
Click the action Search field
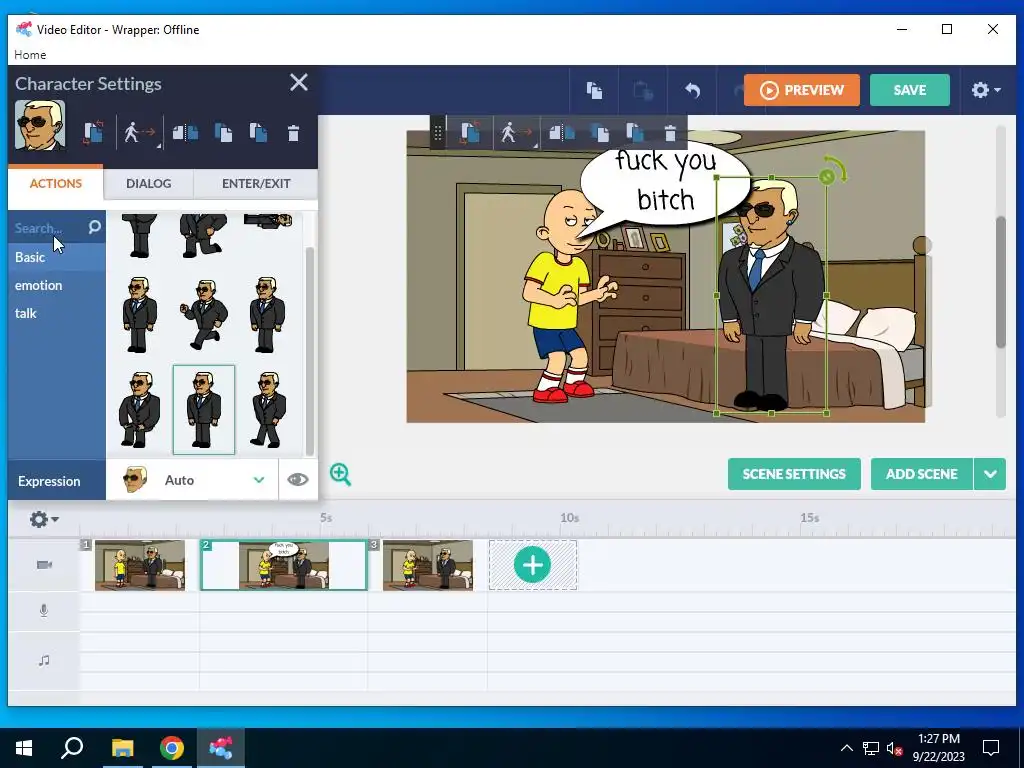click(49, 228)
